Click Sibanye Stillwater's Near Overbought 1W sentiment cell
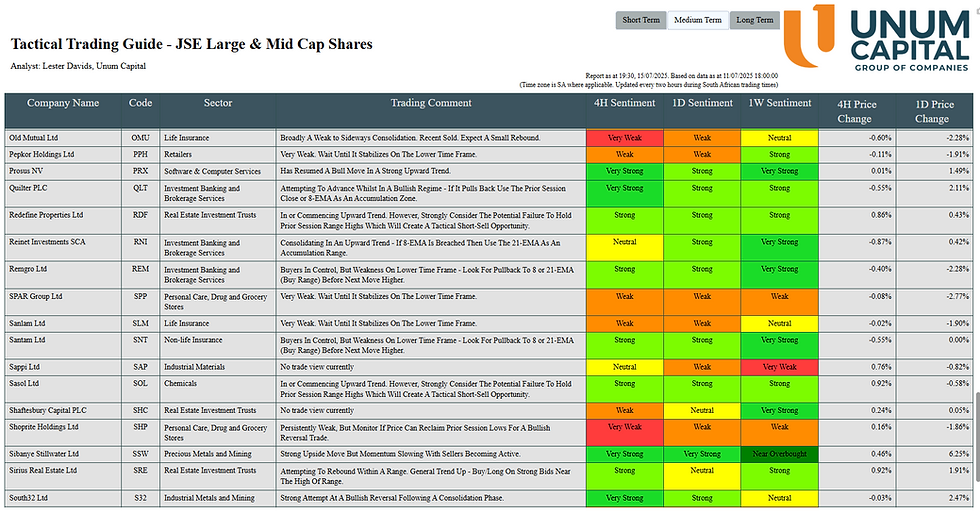Image resolution: width=980 pixels, height=513 pixels. 779,454
